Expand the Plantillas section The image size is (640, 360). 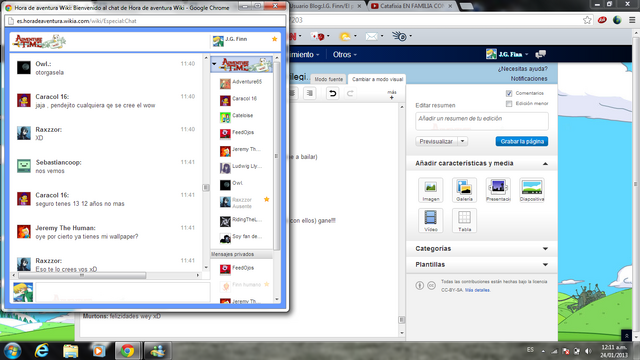(545, 264)
